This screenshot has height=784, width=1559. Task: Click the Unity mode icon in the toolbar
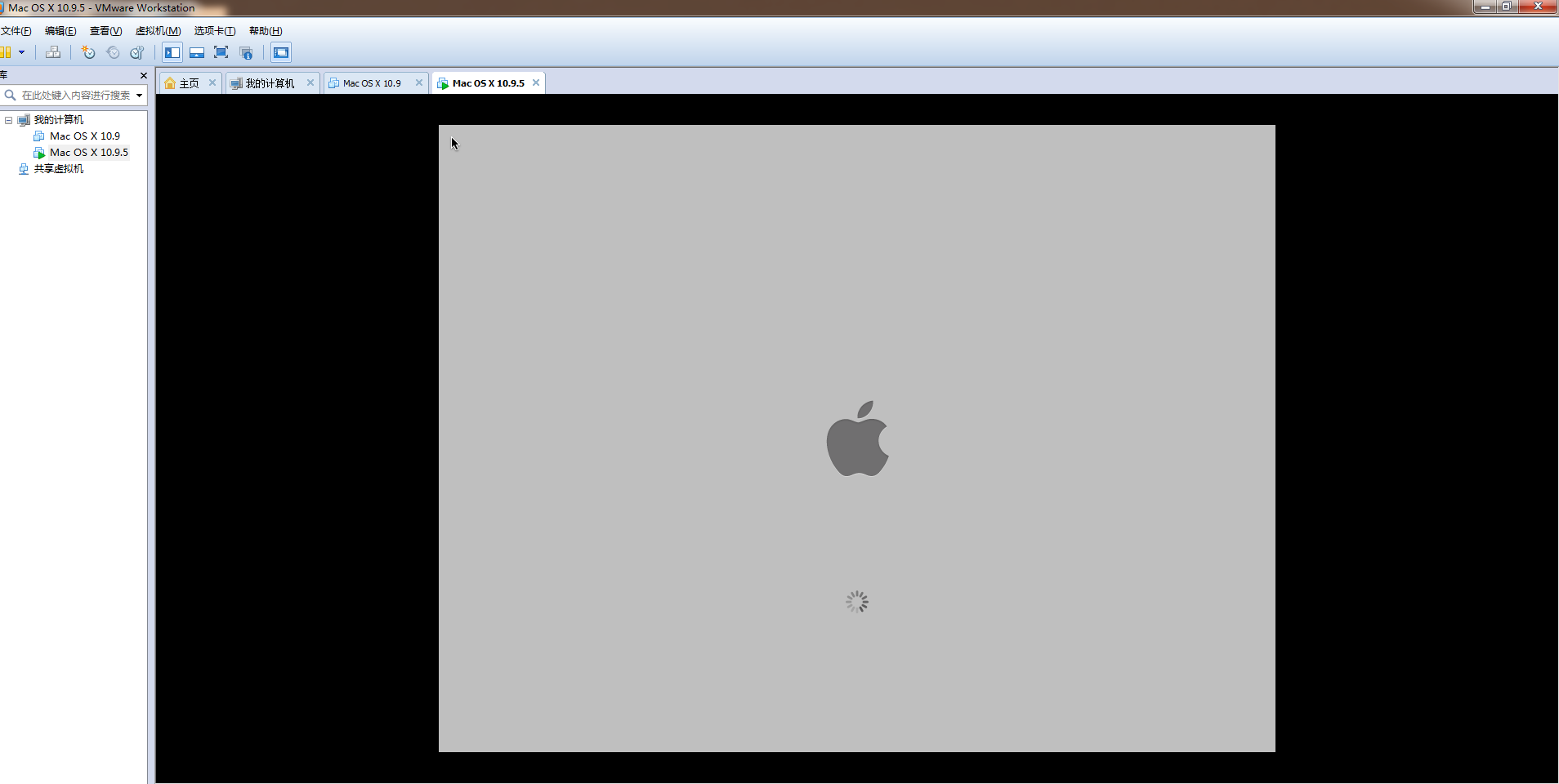tap(246, 52)
